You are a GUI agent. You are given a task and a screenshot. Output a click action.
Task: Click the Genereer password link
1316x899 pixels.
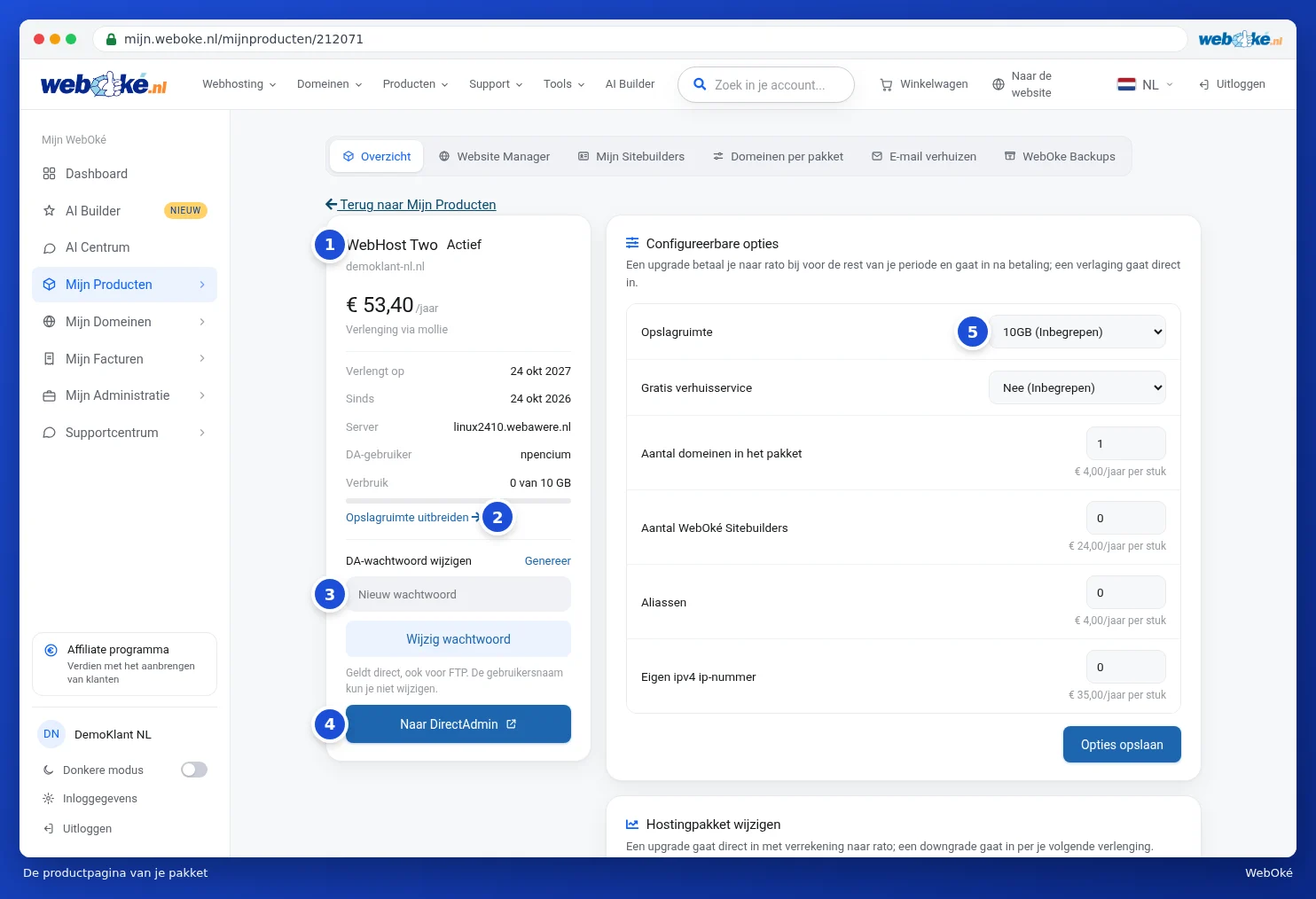pos(548,561)
